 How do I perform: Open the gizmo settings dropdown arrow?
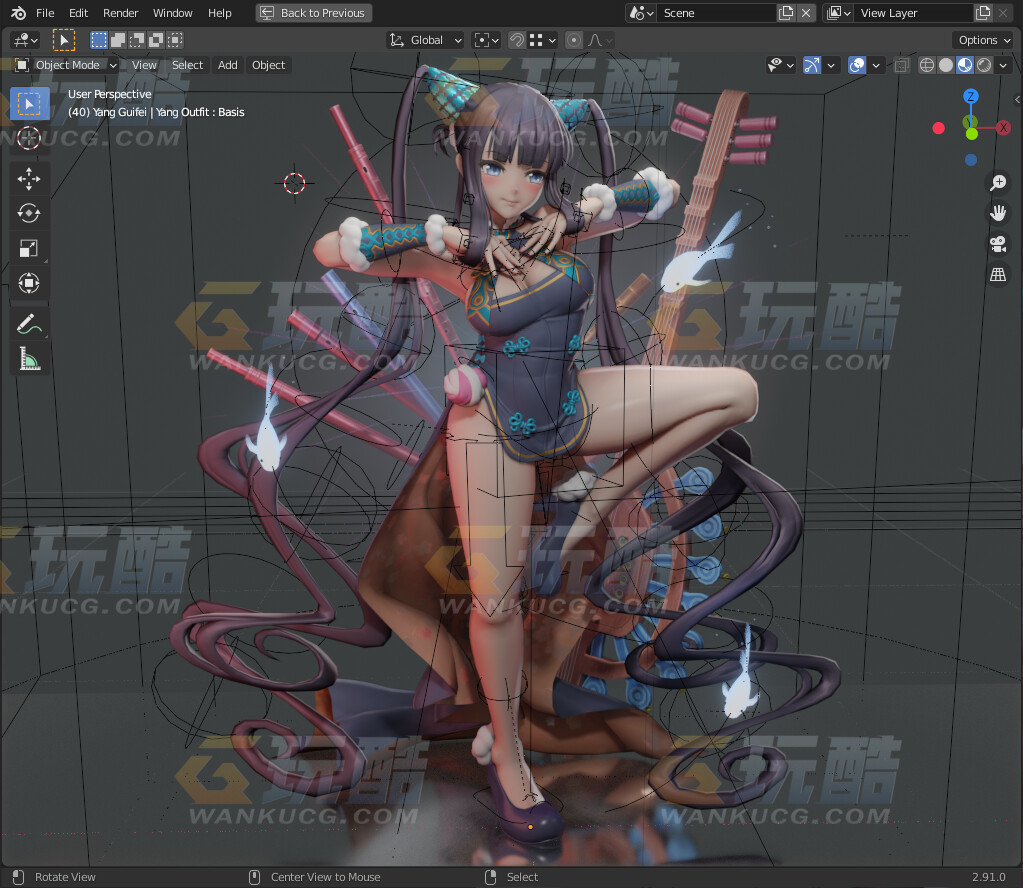pos(831,65)
